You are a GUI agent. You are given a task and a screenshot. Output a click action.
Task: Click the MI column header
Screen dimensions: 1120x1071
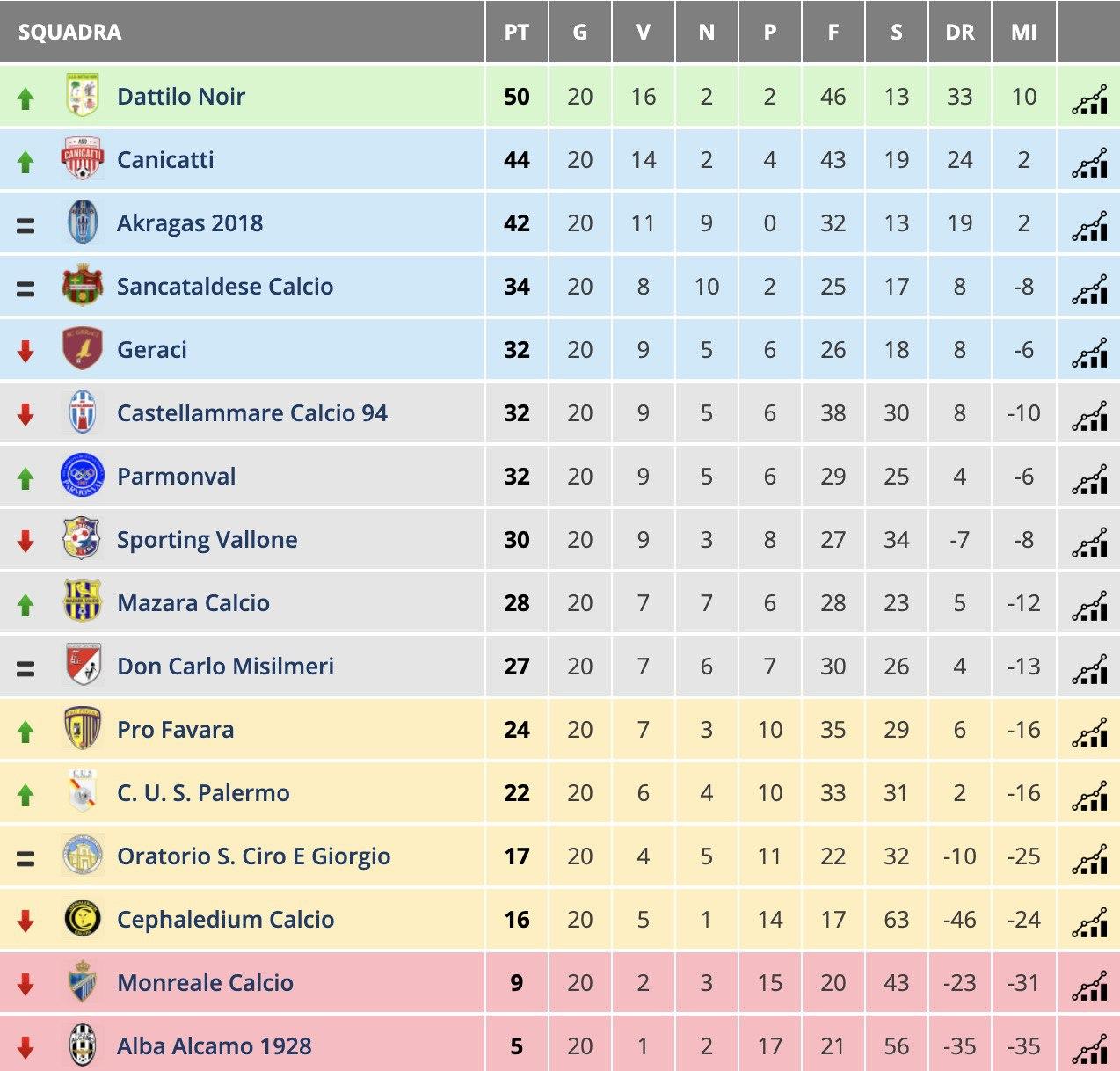1024,33
